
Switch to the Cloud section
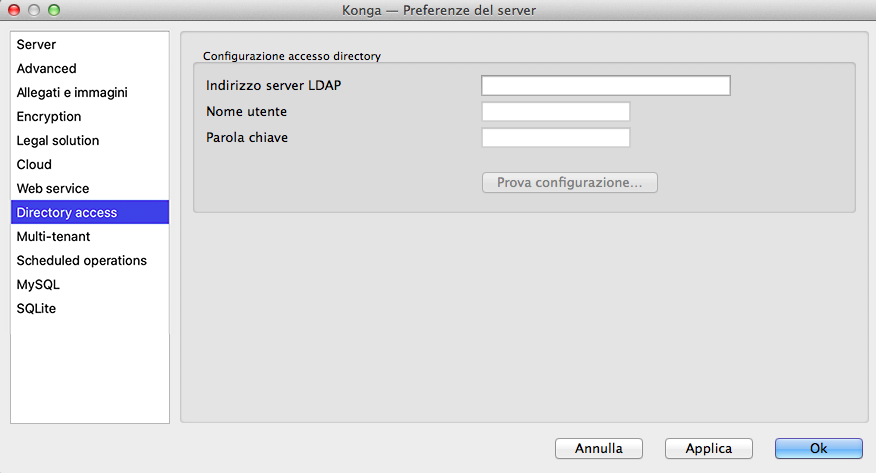pos(34,165)
